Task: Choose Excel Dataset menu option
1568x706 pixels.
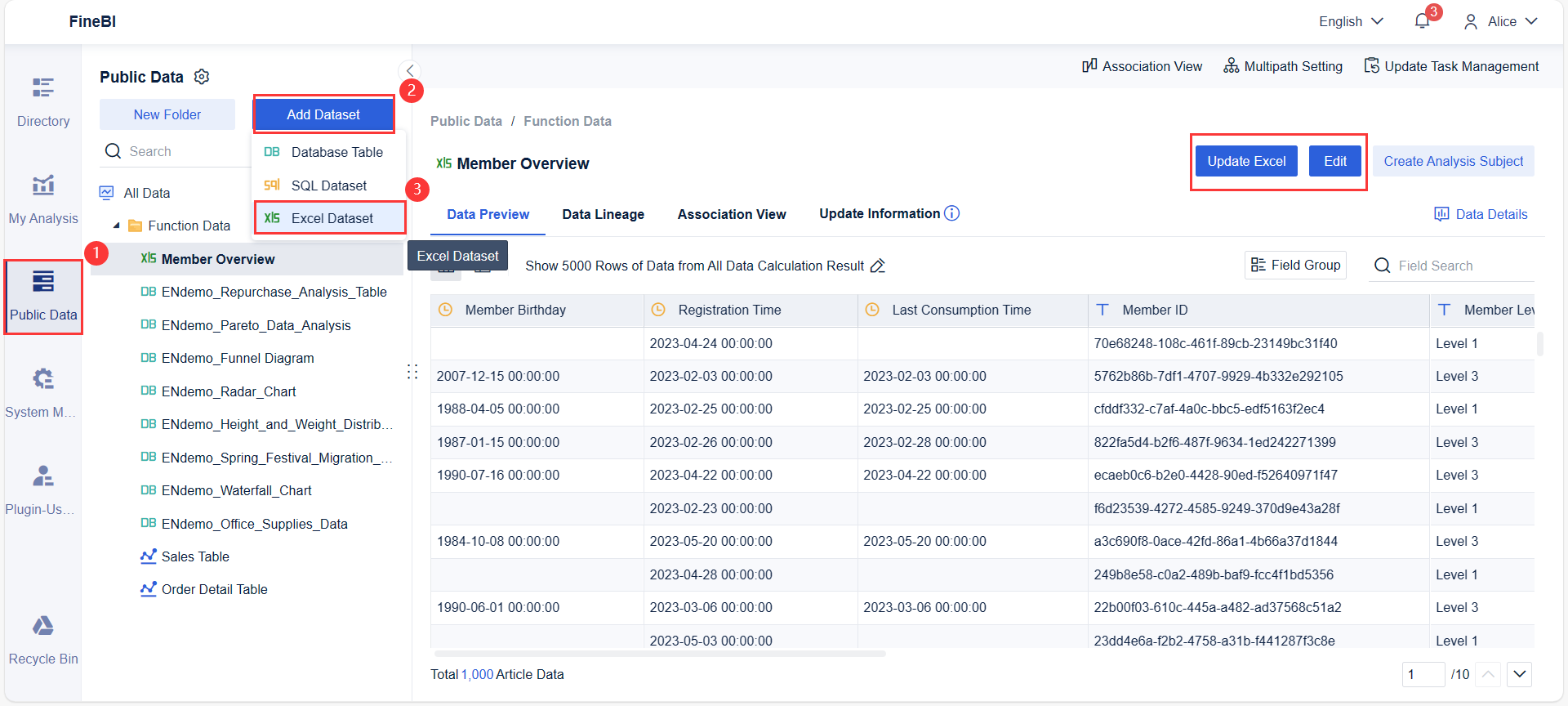Action: (x=329, y=218)
